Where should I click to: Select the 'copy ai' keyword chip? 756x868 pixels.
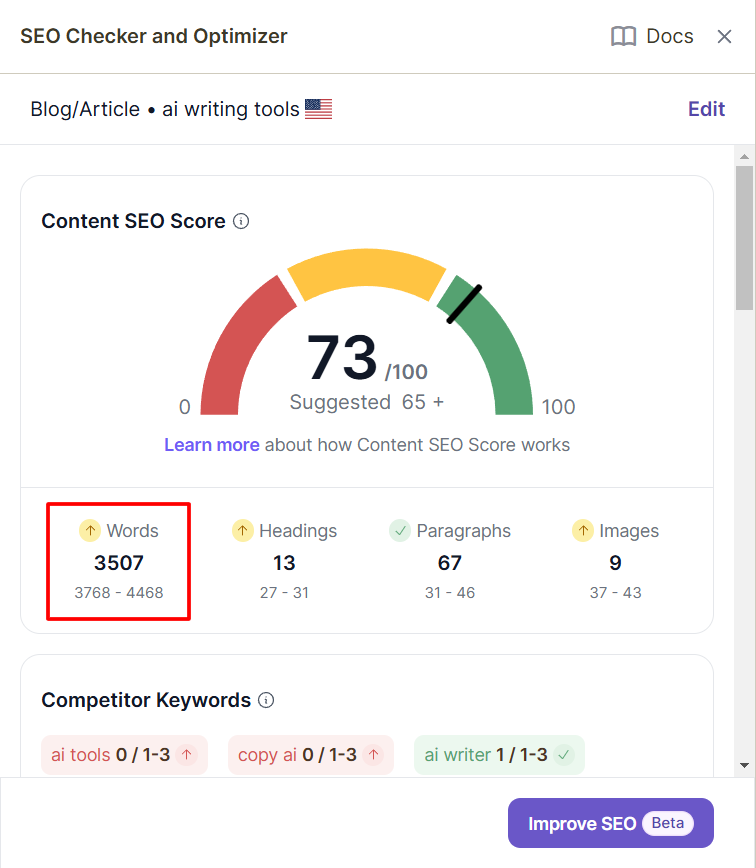pos(310,755)
